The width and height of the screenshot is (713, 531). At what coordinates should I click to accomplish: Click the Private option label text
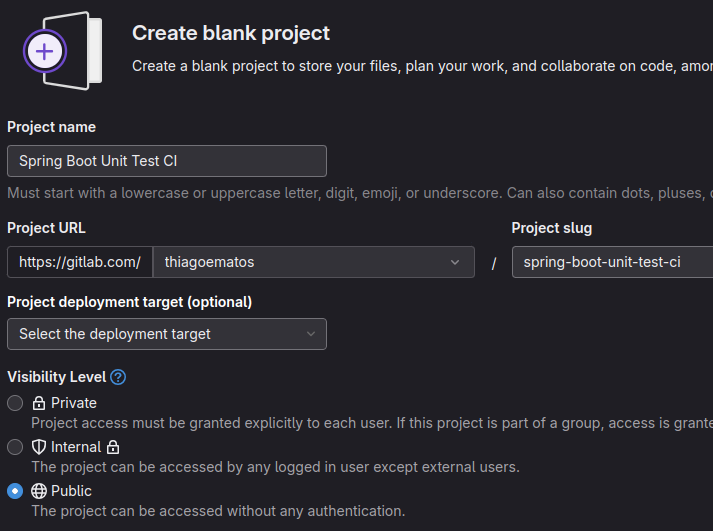point(74,403)
